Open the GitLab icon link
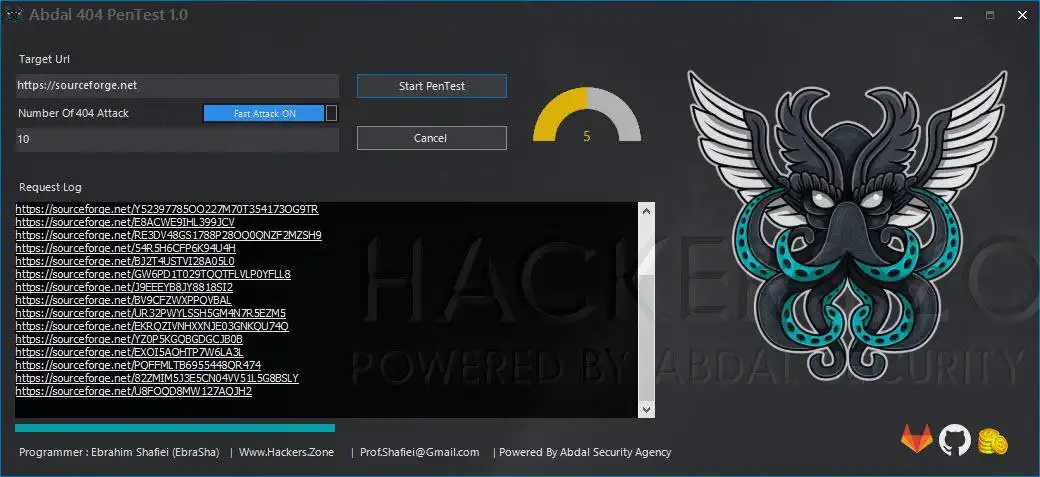Screen dimensions: 1040x477 (916, 439)
